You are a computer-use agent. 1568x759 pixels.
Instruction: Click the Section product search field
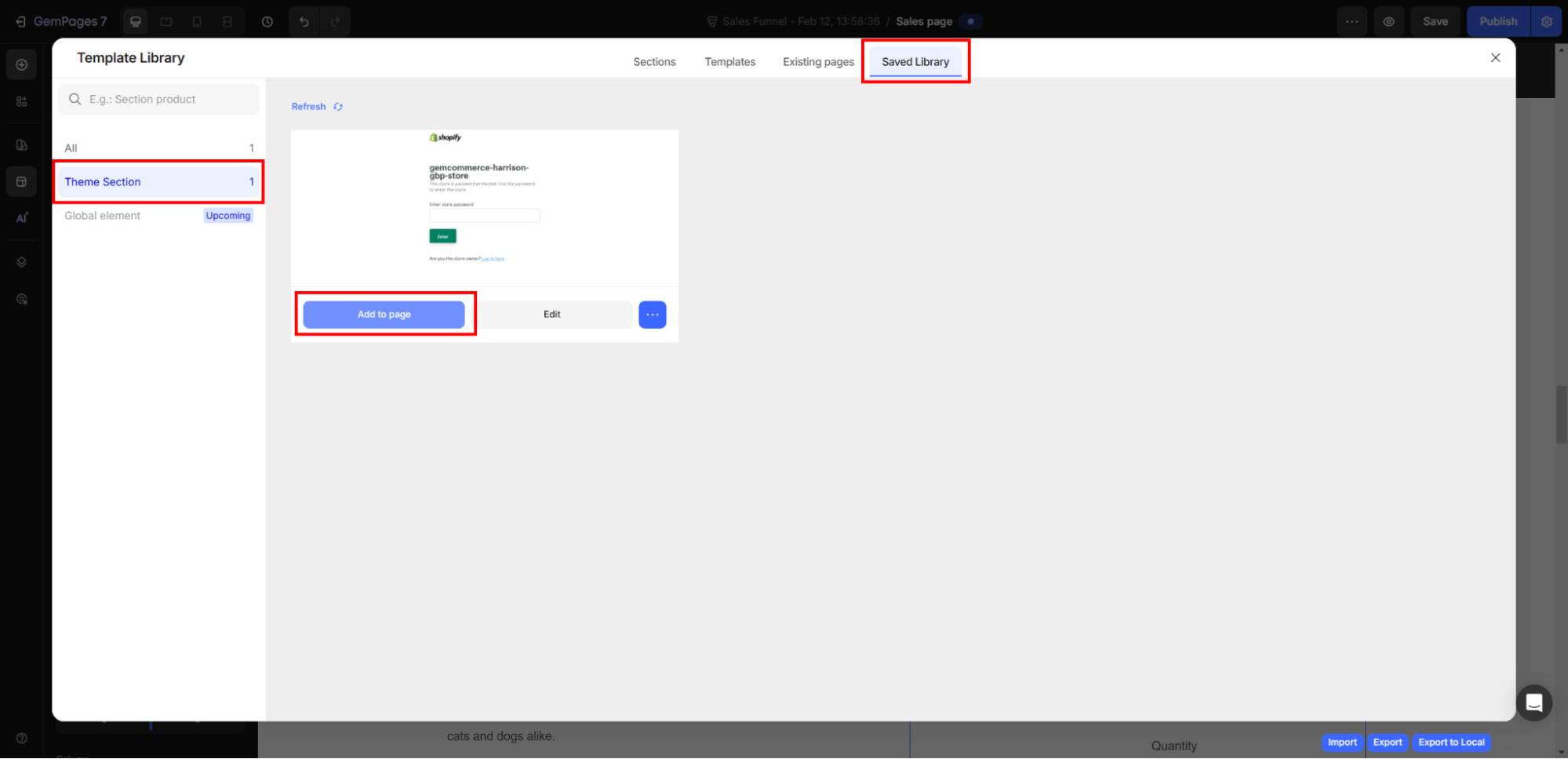pyautogui.click(x=158, y=99)
